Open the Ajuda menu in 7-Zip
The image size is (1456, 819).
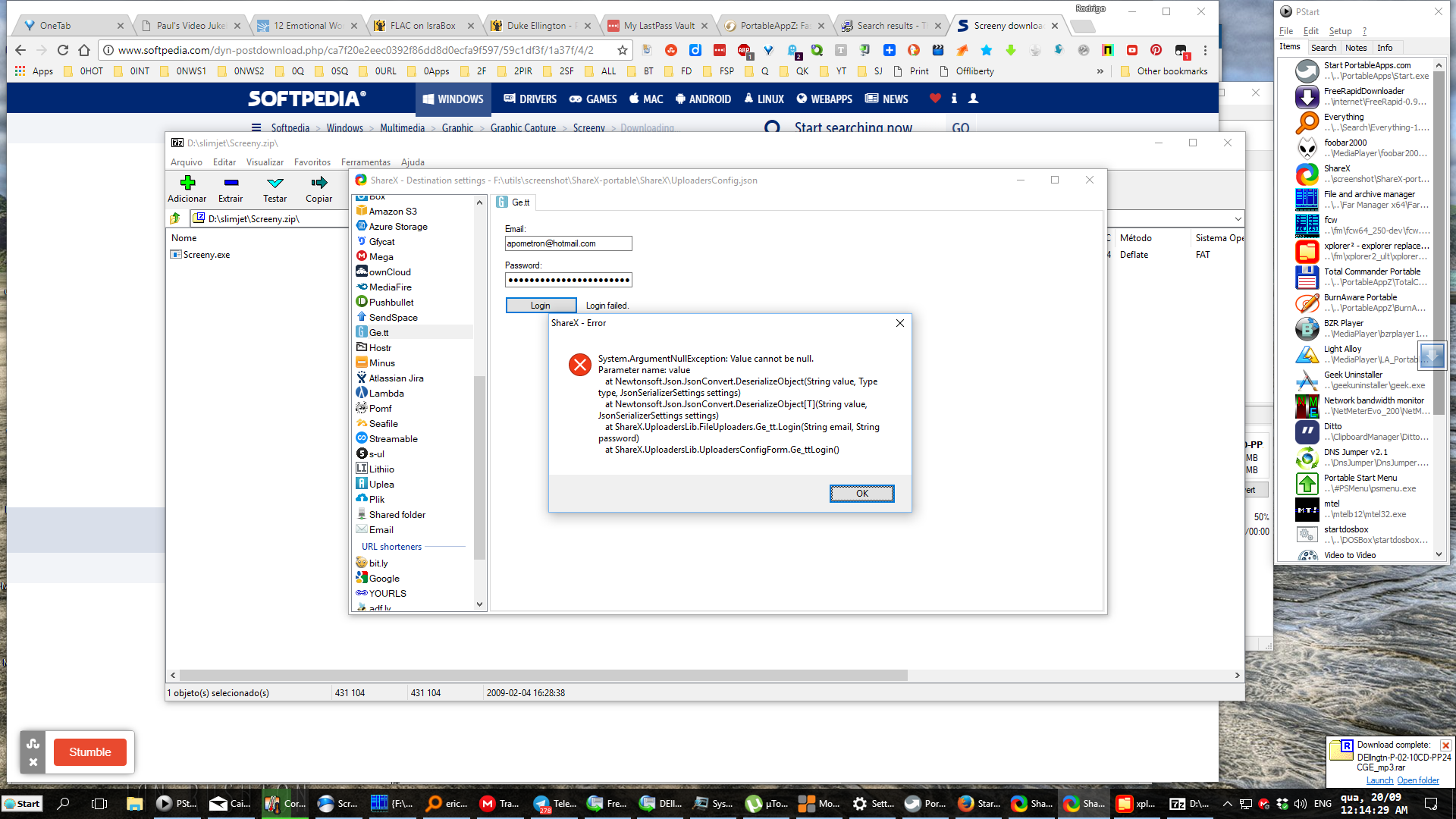(413, 162)
